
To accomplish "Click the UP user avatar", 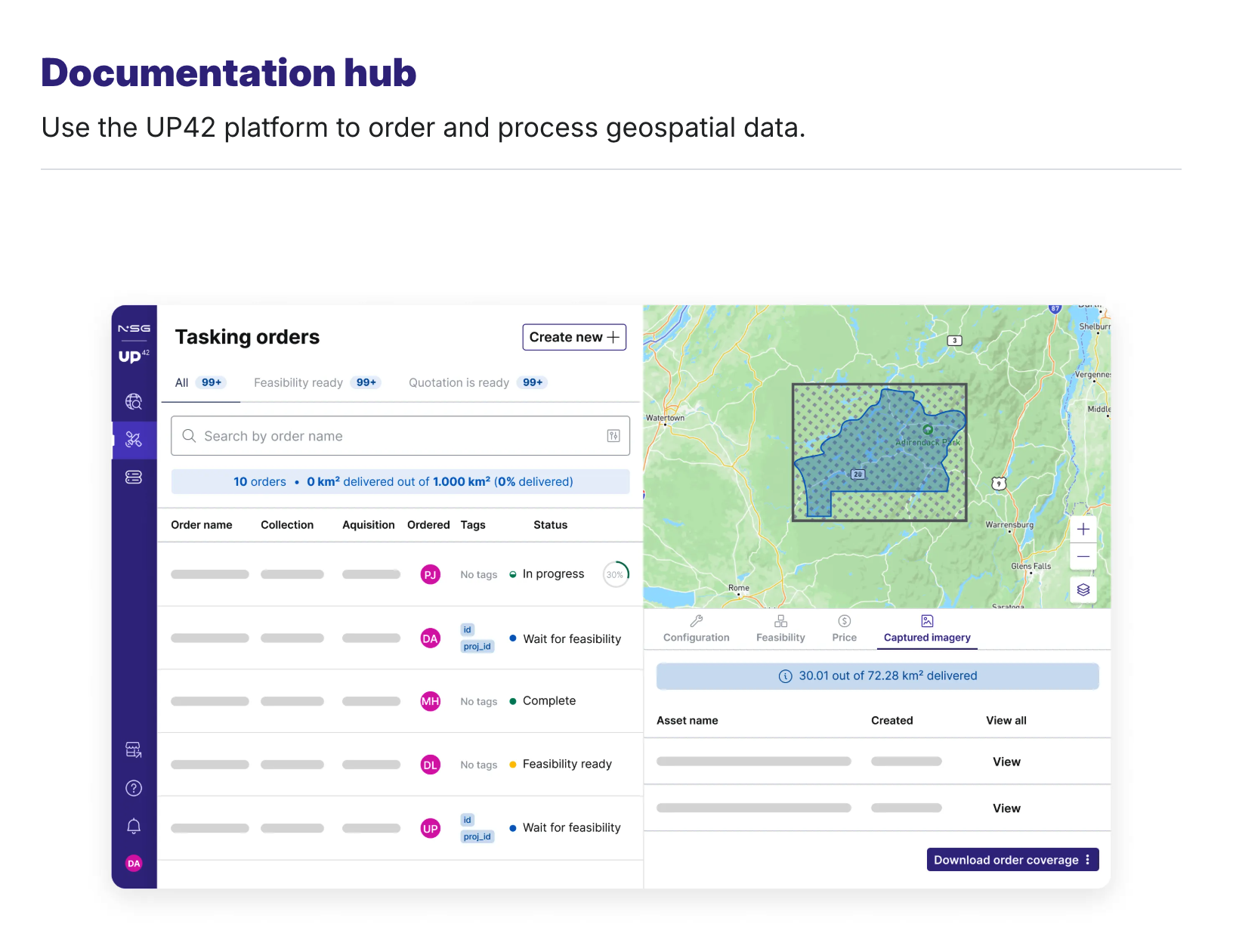I will point(431,828).
